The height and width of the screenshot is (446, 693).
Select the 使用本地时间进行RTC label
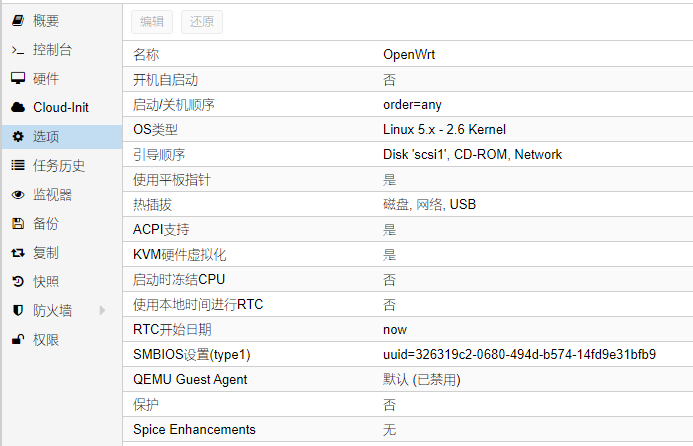click(198, 305)
